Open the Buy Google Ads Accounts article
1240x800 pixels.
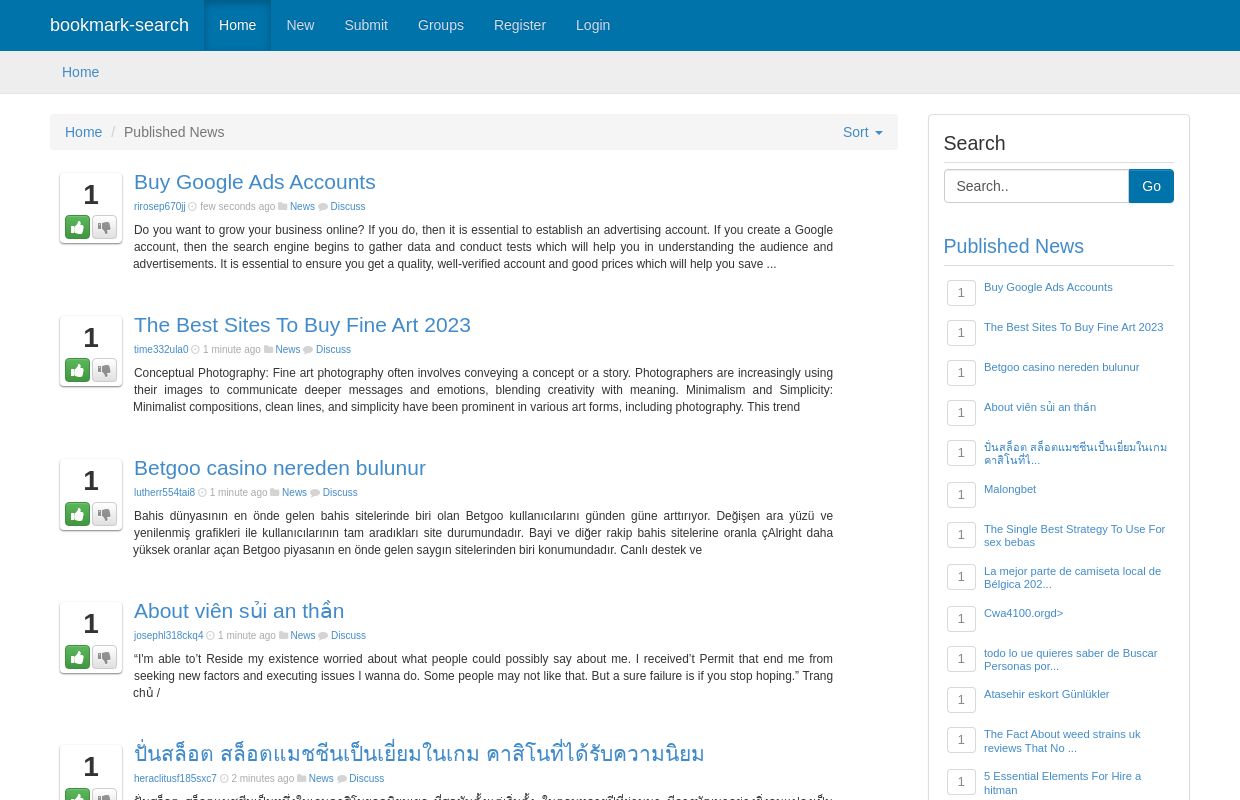coord(254,182)
